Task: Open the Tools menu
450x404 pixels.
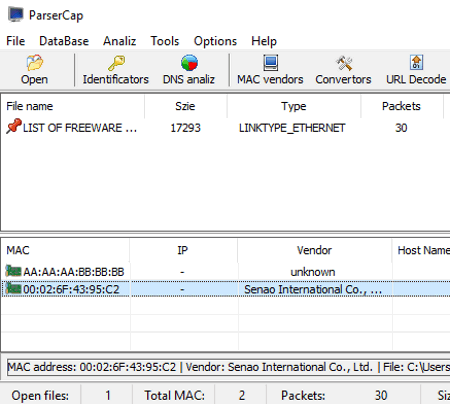Action: [x=165, y=41]
